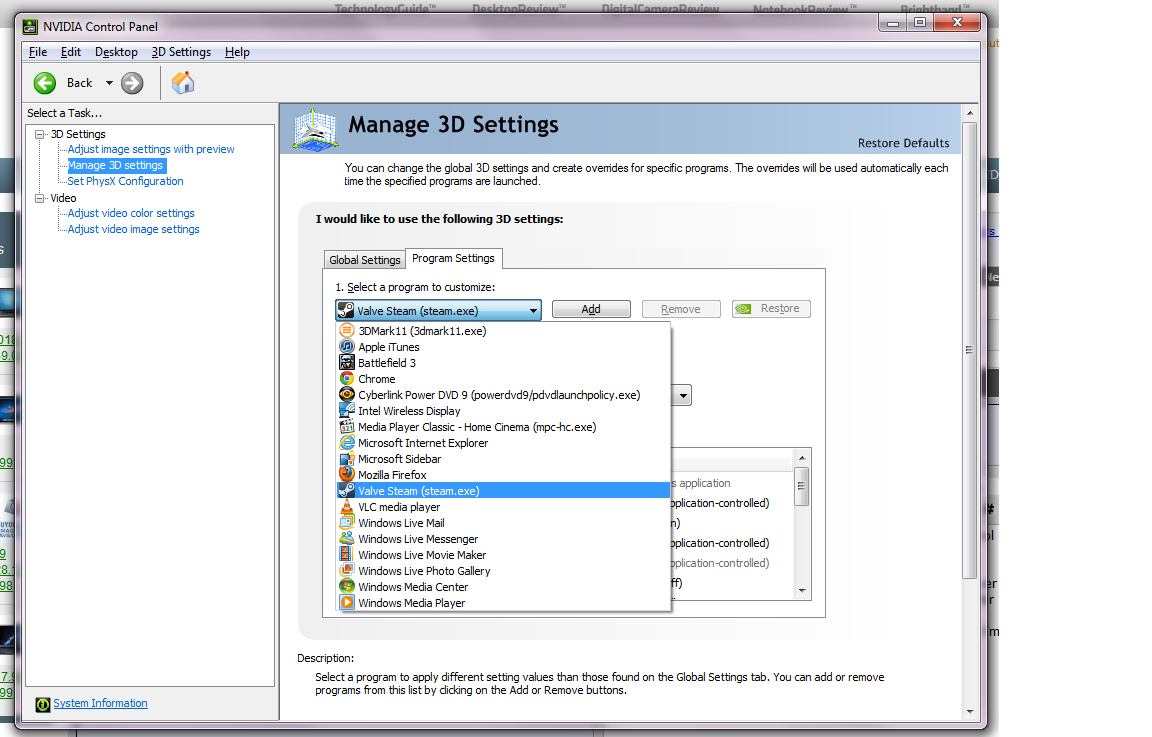Click the Microsoft Sidebar icon
This screenshot has height=737, width=1152.
[x=347, y=459]
